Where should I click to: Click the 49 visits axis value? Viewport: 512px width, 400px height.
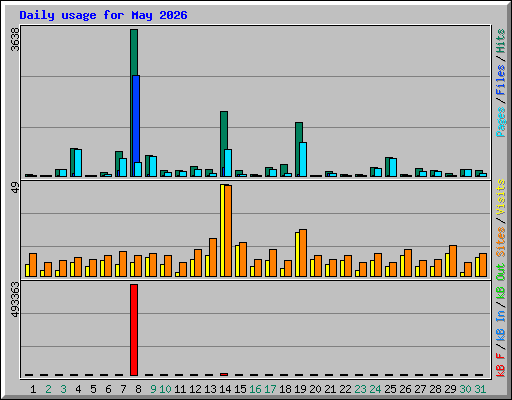pos(15,188)
